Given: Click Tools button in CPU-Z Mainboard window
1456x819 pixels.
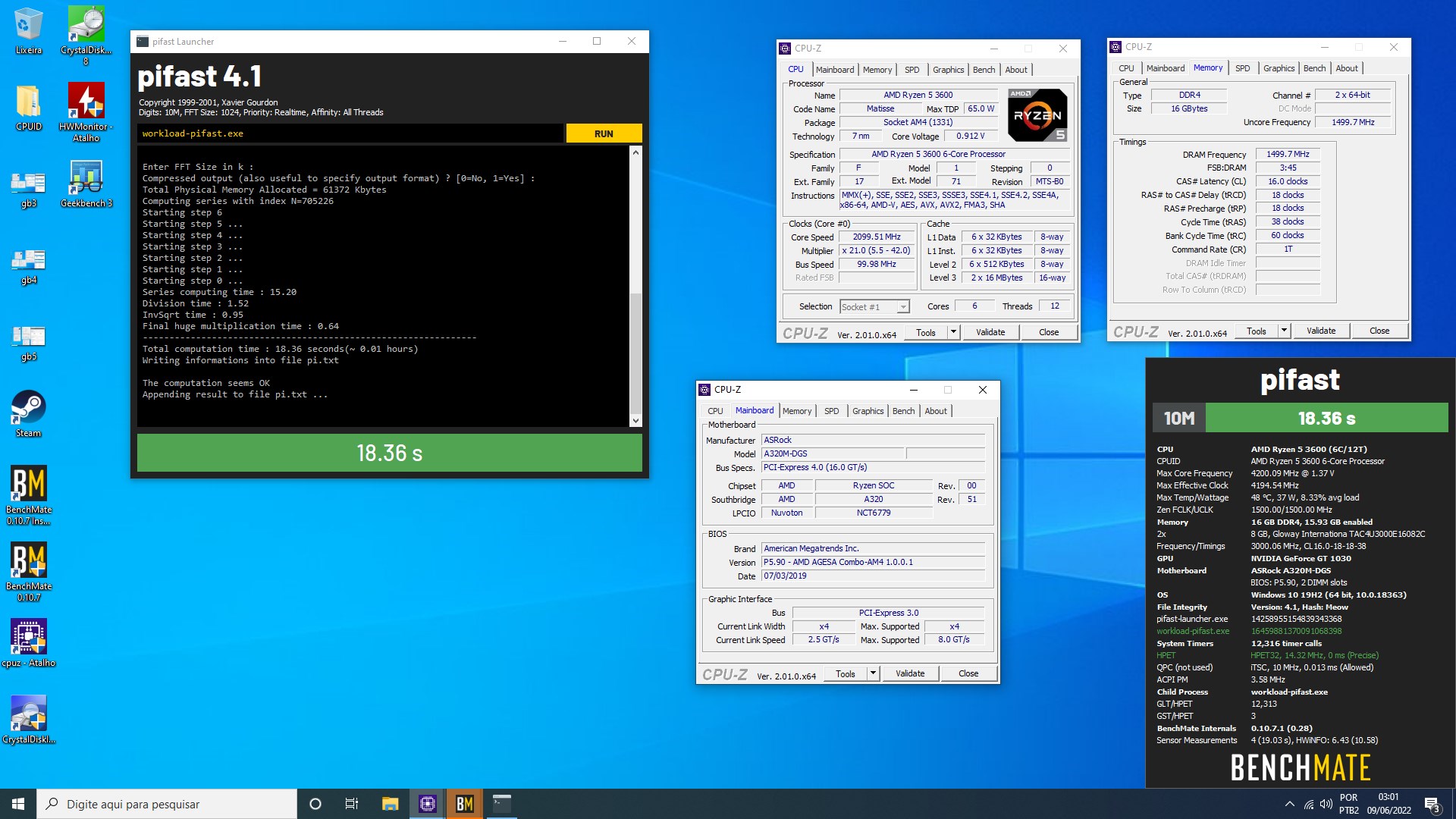Looking at the screenshot, I should [846, 673].
